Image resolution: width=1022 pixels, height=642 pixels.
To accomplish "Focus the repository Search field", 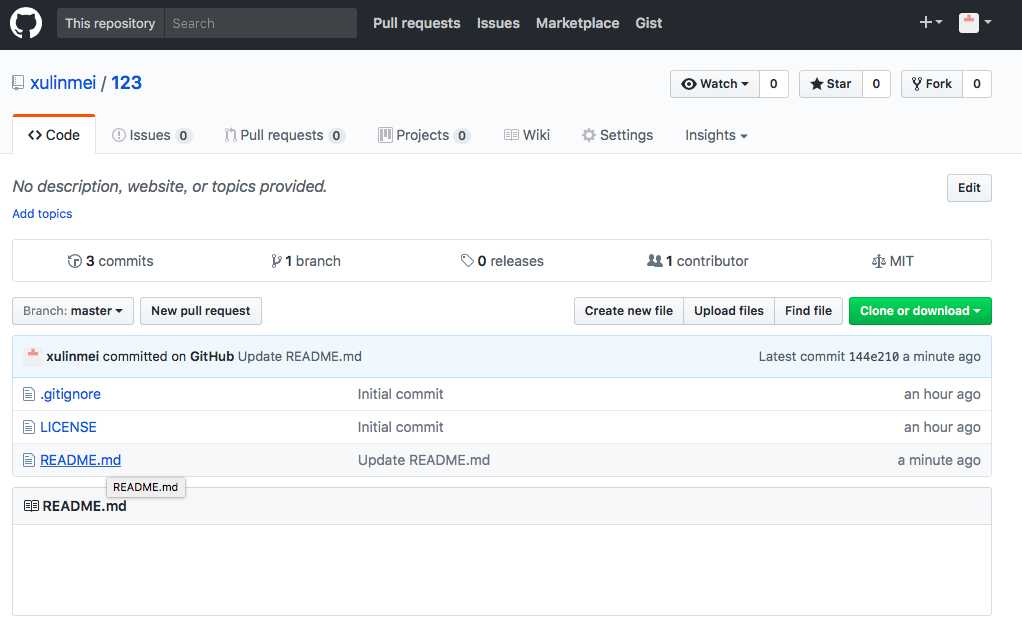I will (x=261, y=23).
